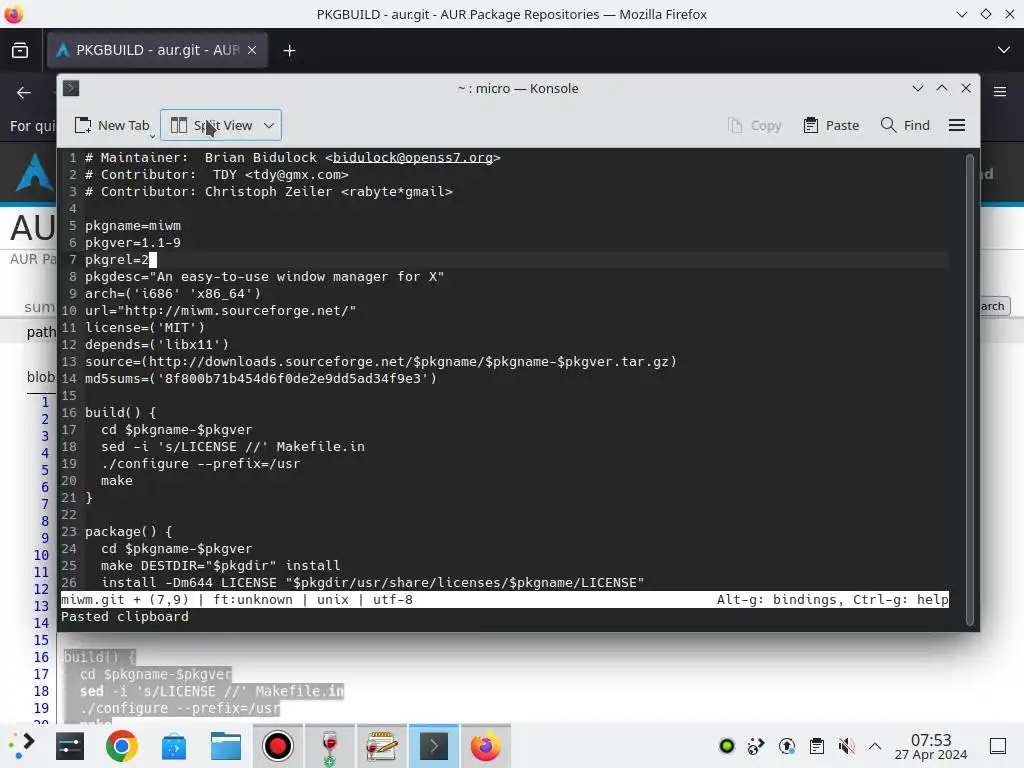Click the red record button taskbar icon
1024x768 pixels.
278,746
